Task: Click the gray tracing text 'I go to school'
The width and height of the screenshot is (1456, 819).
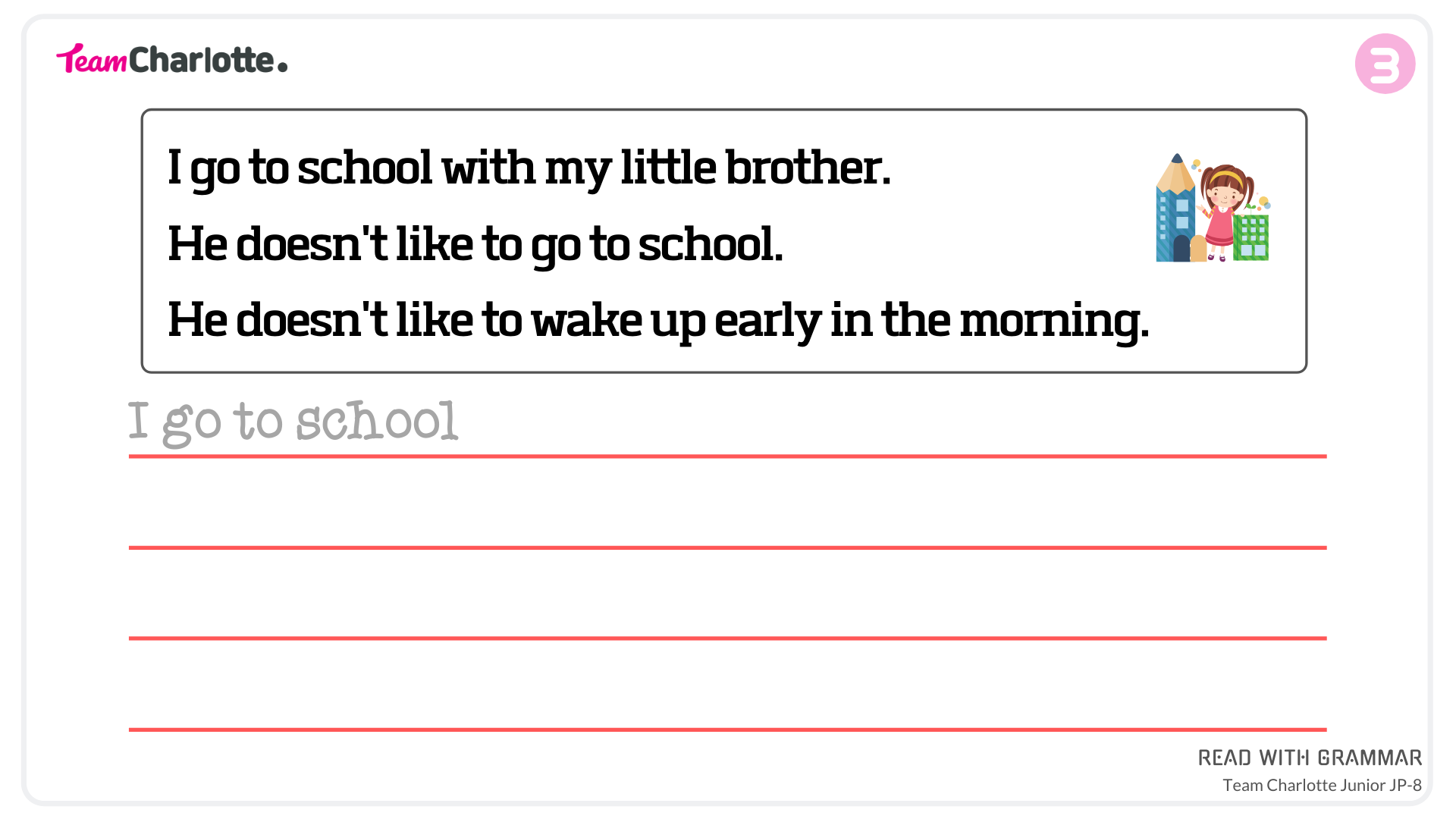Action: click(293, 422)
